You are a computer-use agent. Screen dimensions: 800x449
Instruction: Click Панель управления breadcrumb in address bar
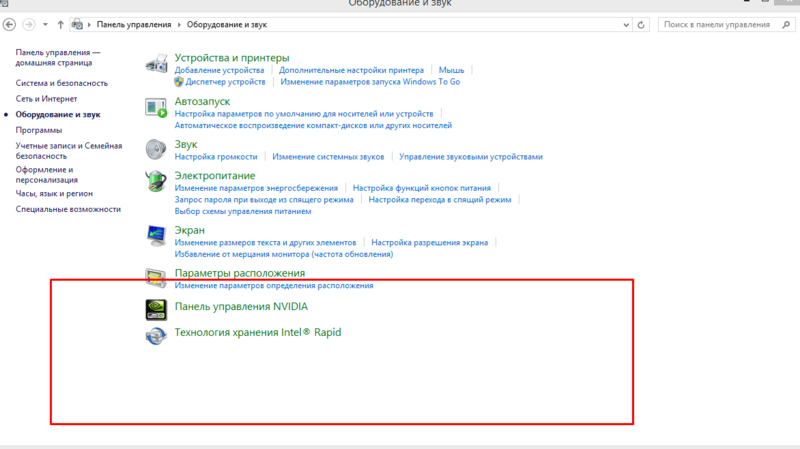point(134,24)
